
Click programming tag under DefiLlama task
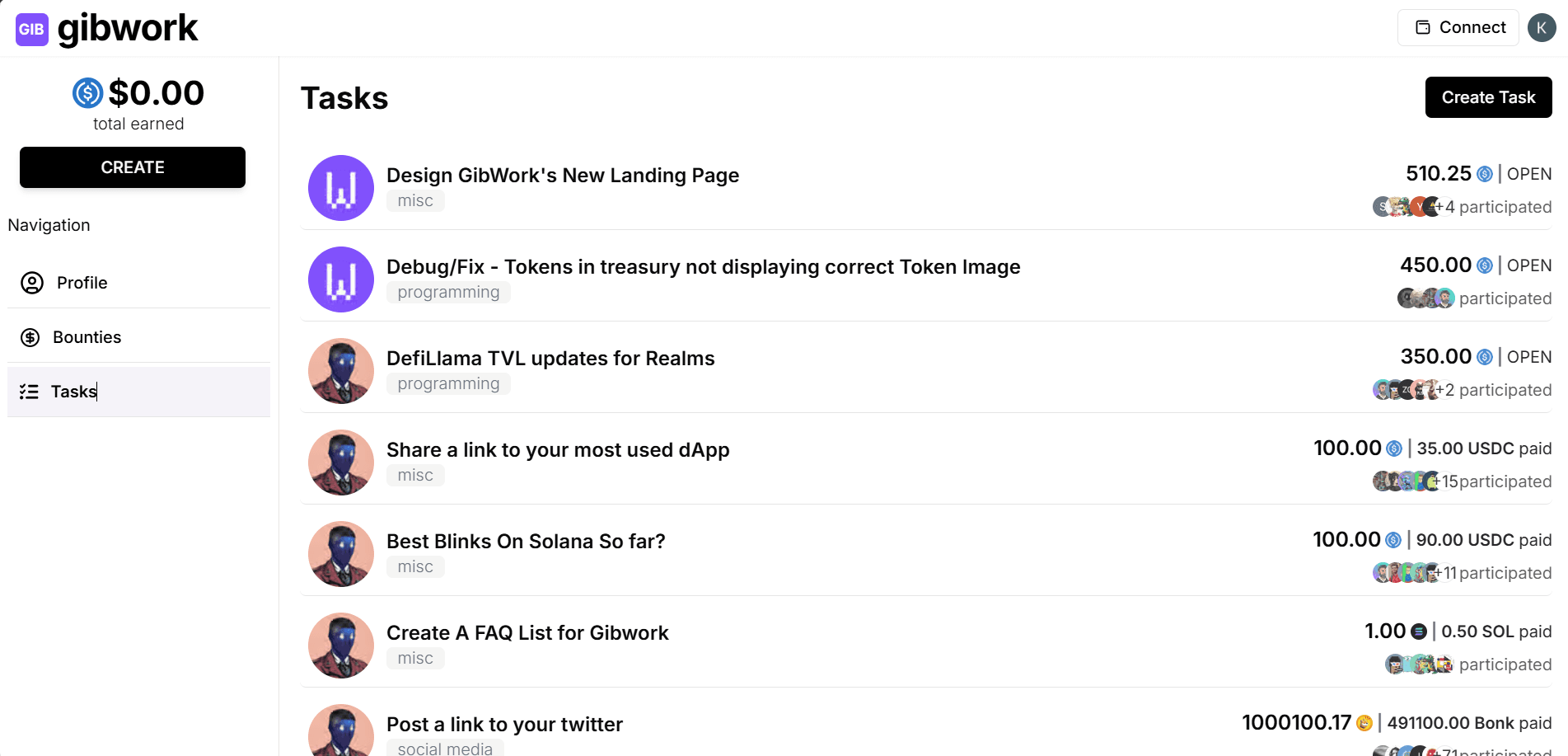[448, 384]
